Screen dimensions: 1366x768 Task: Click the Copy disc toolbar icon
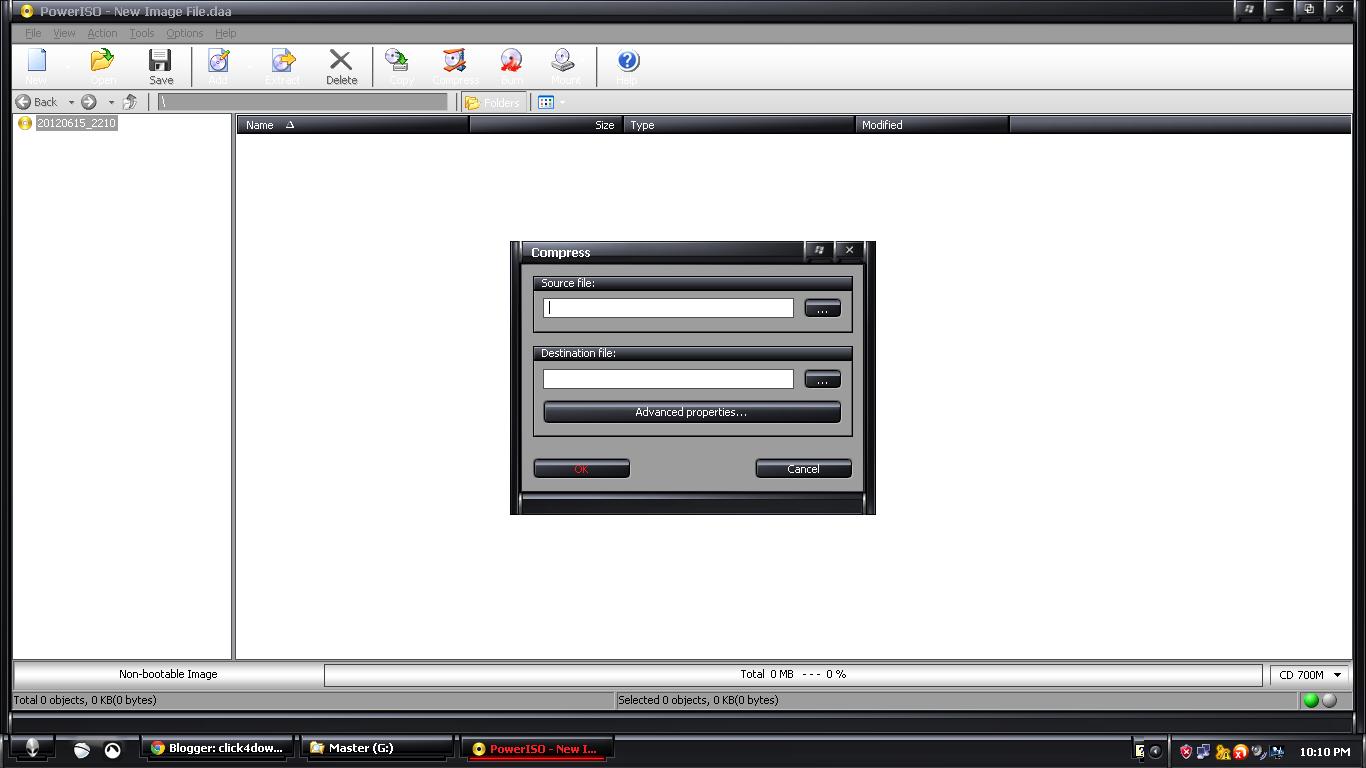coord(400,67)
